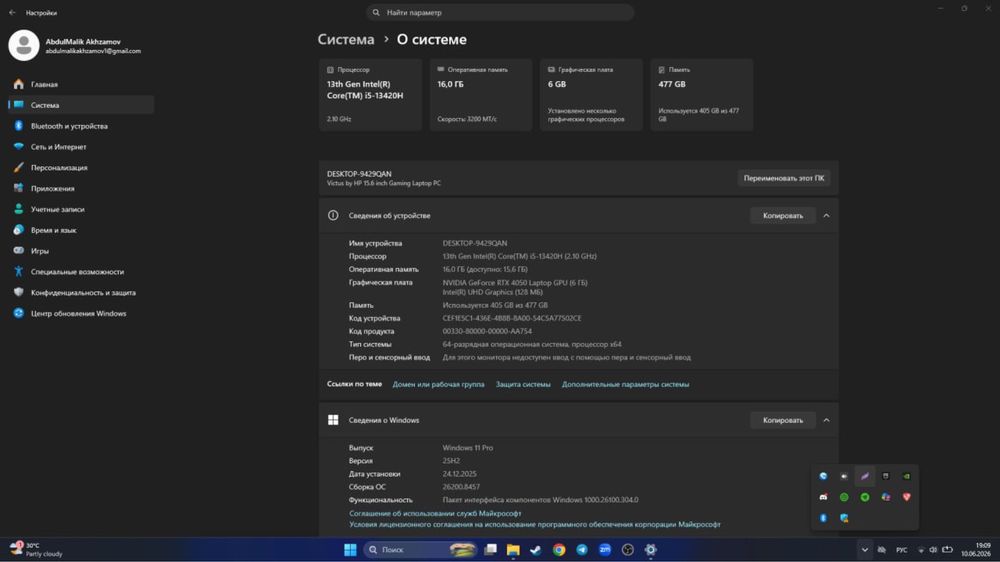Open the Приложения apps section icon

[x=18, y=188]
